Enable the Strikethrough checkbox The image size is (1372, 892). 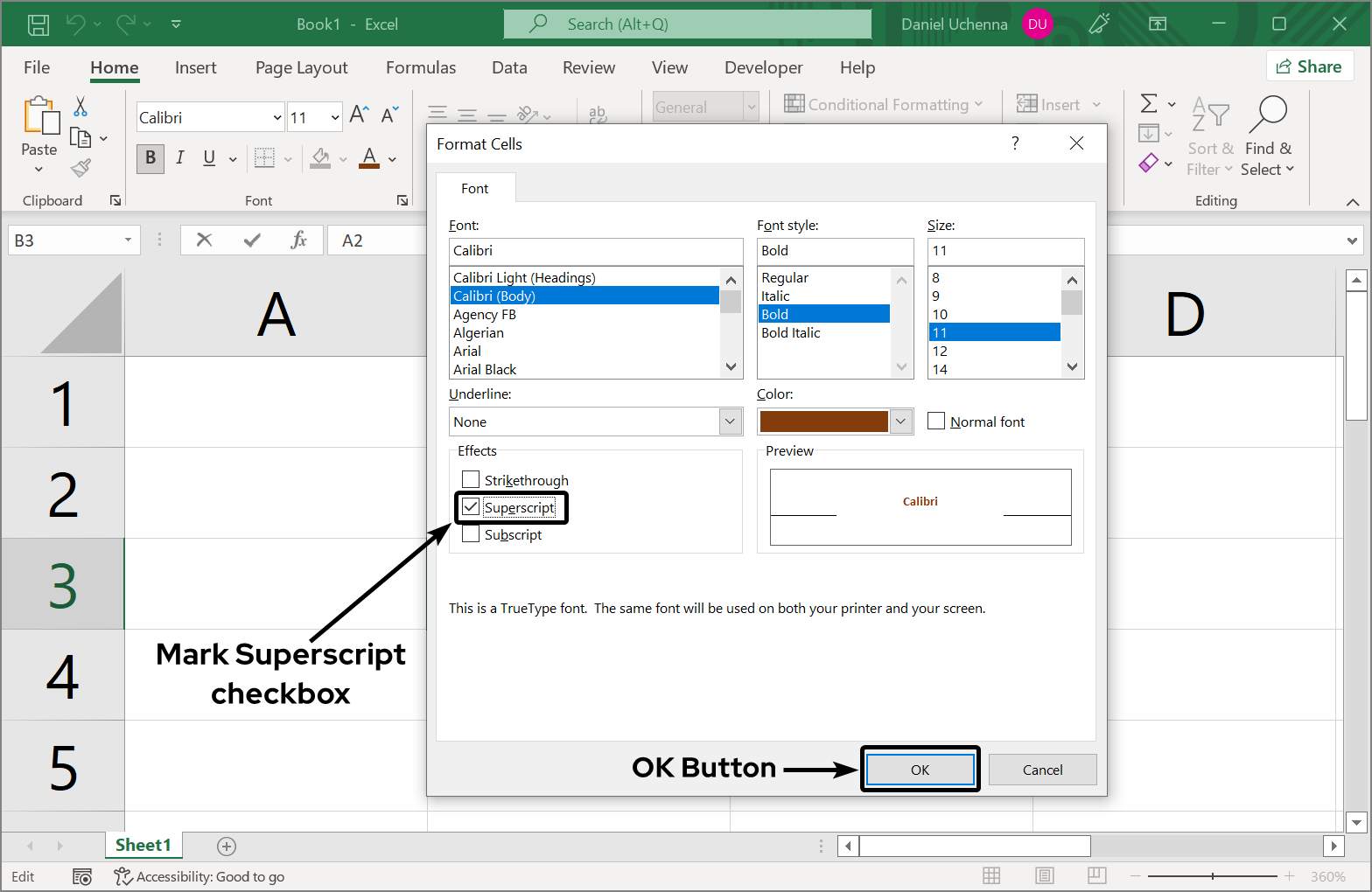pos(471,479)
